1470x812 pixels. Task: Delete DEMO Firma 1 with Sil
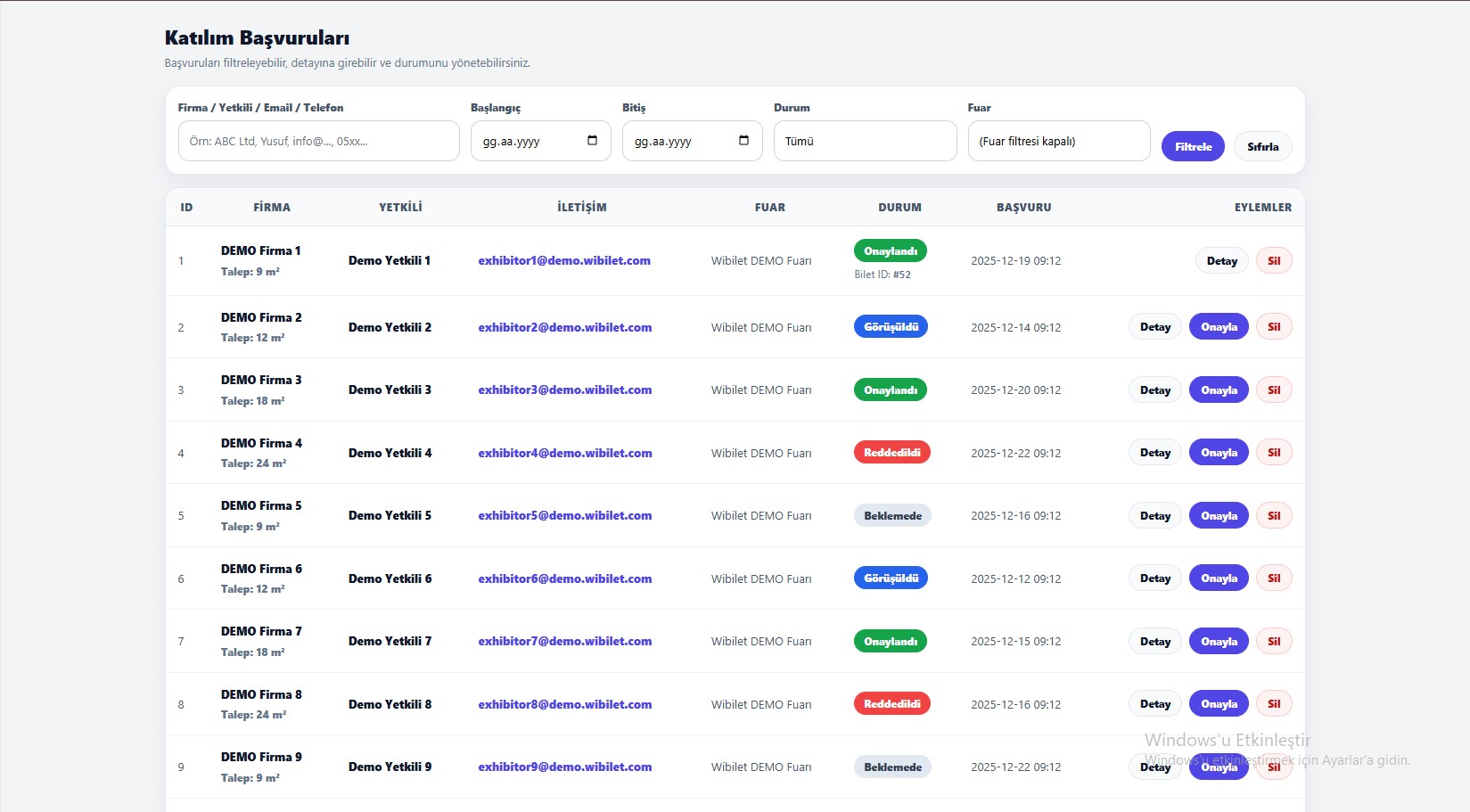1274,261
